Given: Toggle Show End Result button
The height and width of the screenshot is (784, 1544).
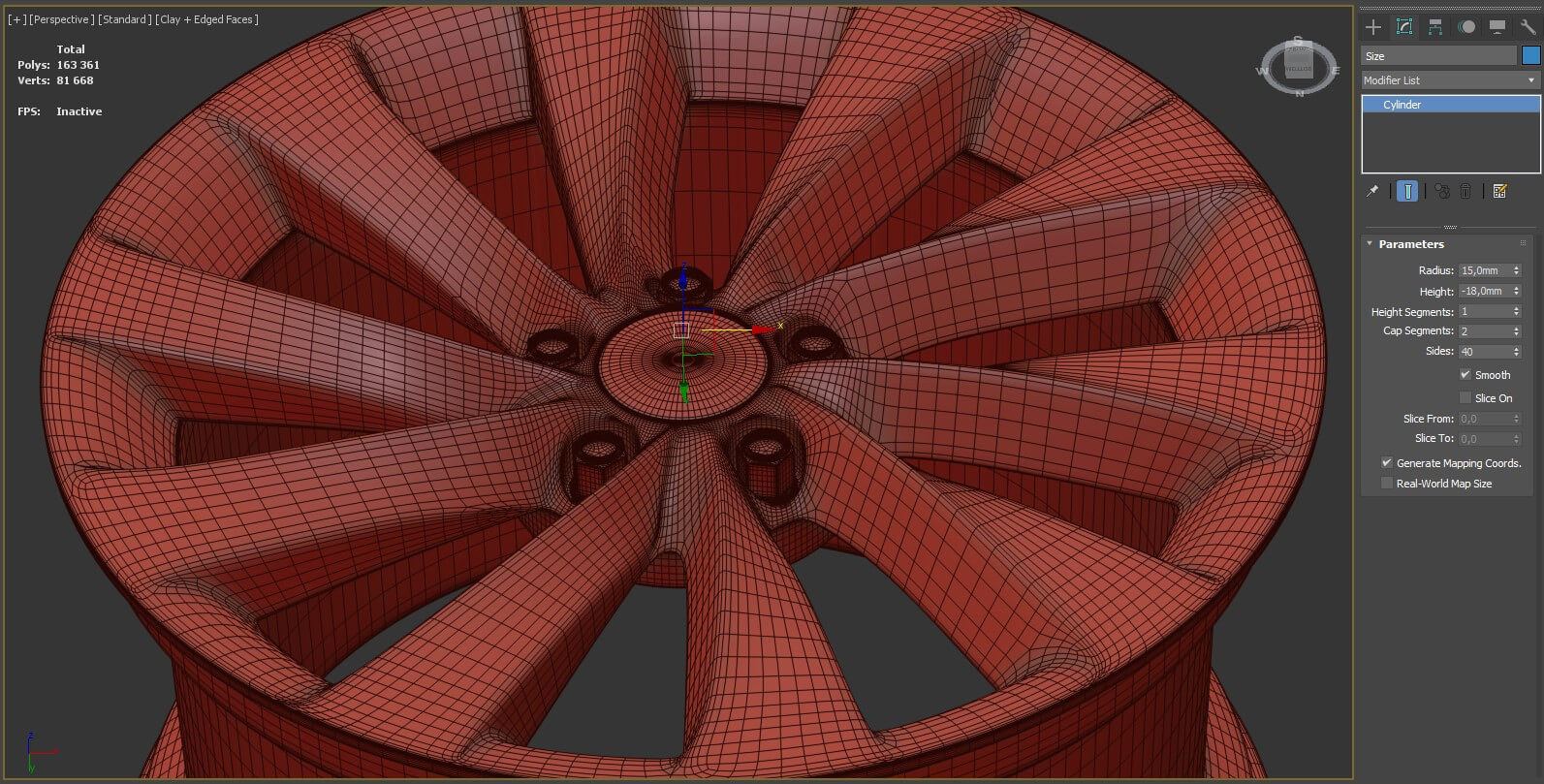Looking at the screenshot, I should pos(1407,192).
